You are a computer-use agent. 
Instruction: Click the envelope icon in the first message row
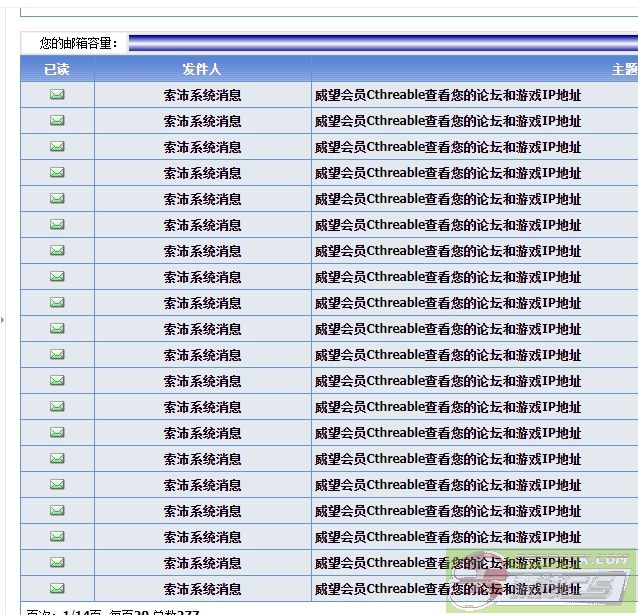(57, 95)
